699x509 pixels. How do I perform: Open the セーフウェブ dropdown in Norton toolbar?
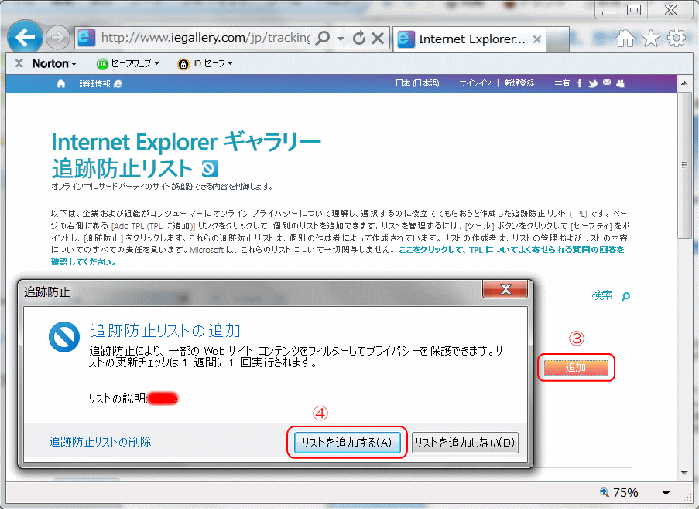135,64
